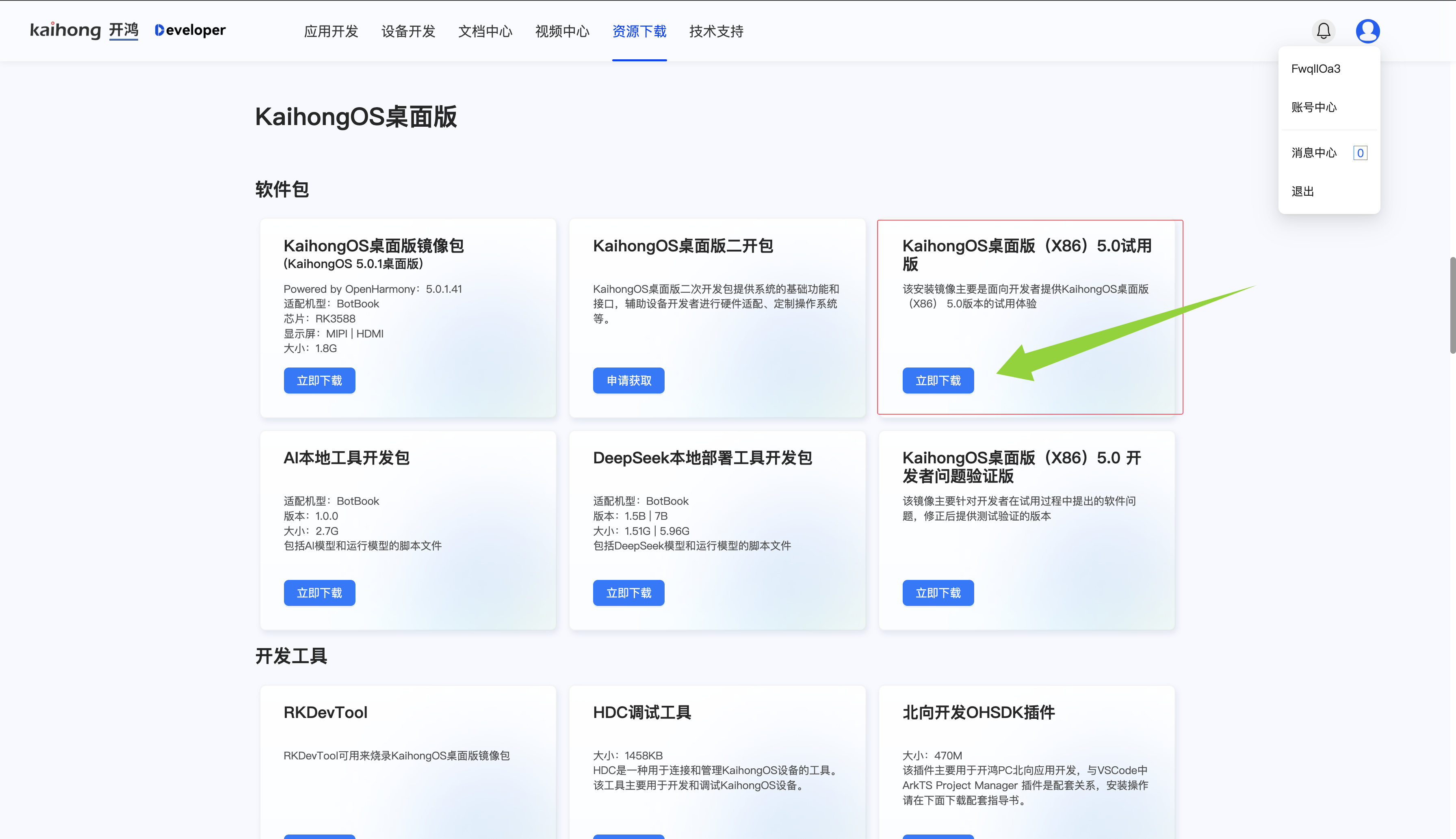
Task: Go to 视频中心 tab
Action: (562, 31)
